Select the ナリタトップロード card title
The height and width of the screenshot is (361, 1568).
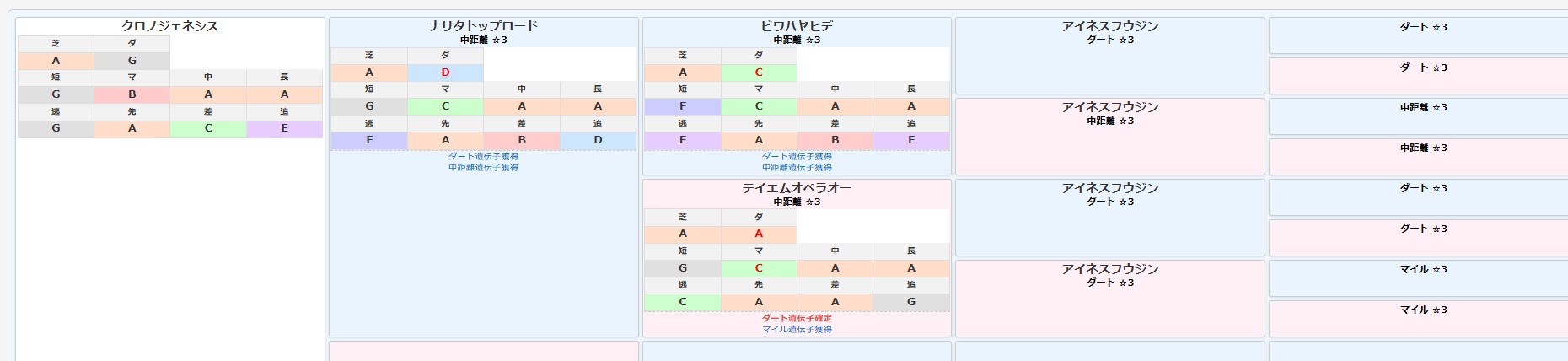tap(483, 26)
